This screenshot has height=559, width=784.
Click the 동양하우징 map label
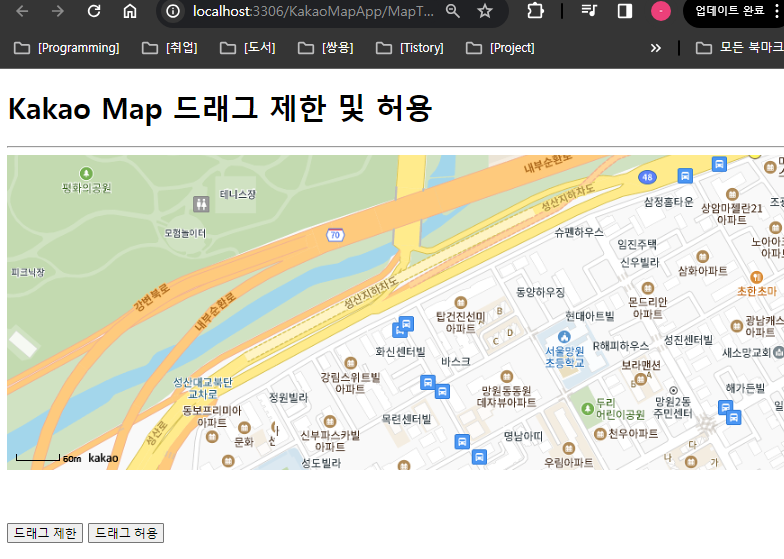point(540,292)
